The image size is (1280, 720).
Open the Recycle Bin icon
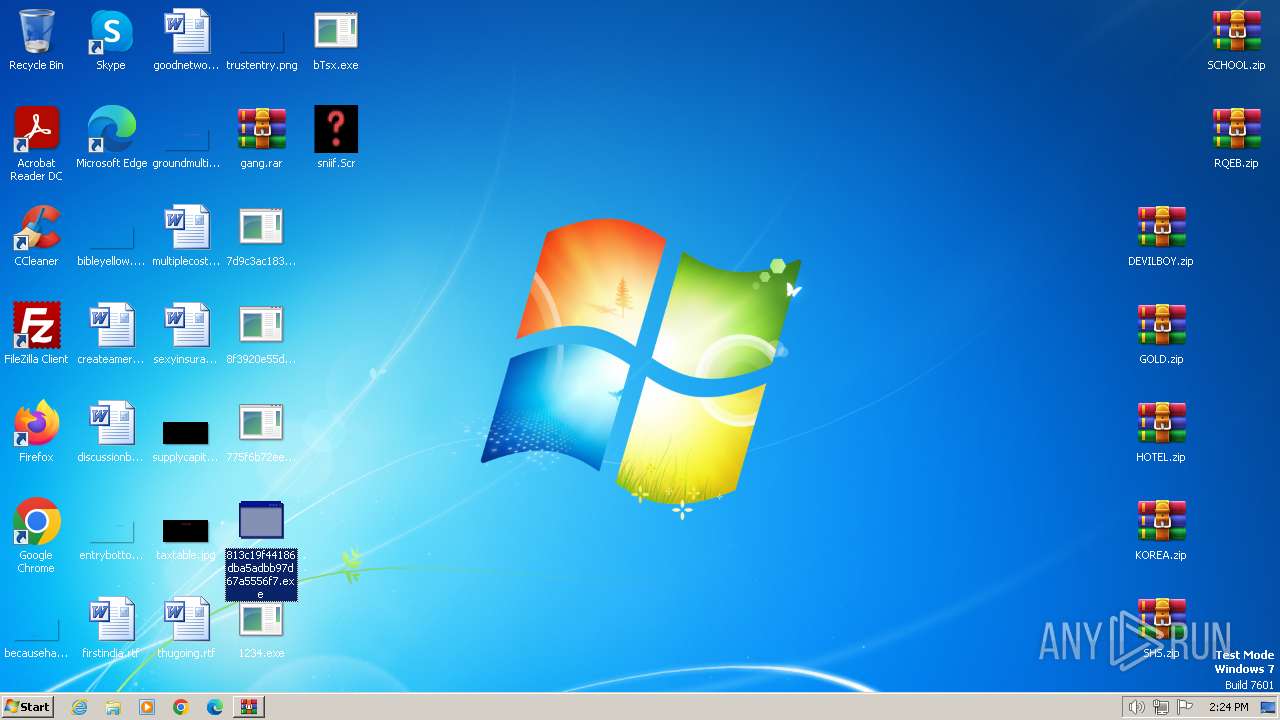pyautogui.click(x=36, y=32)
